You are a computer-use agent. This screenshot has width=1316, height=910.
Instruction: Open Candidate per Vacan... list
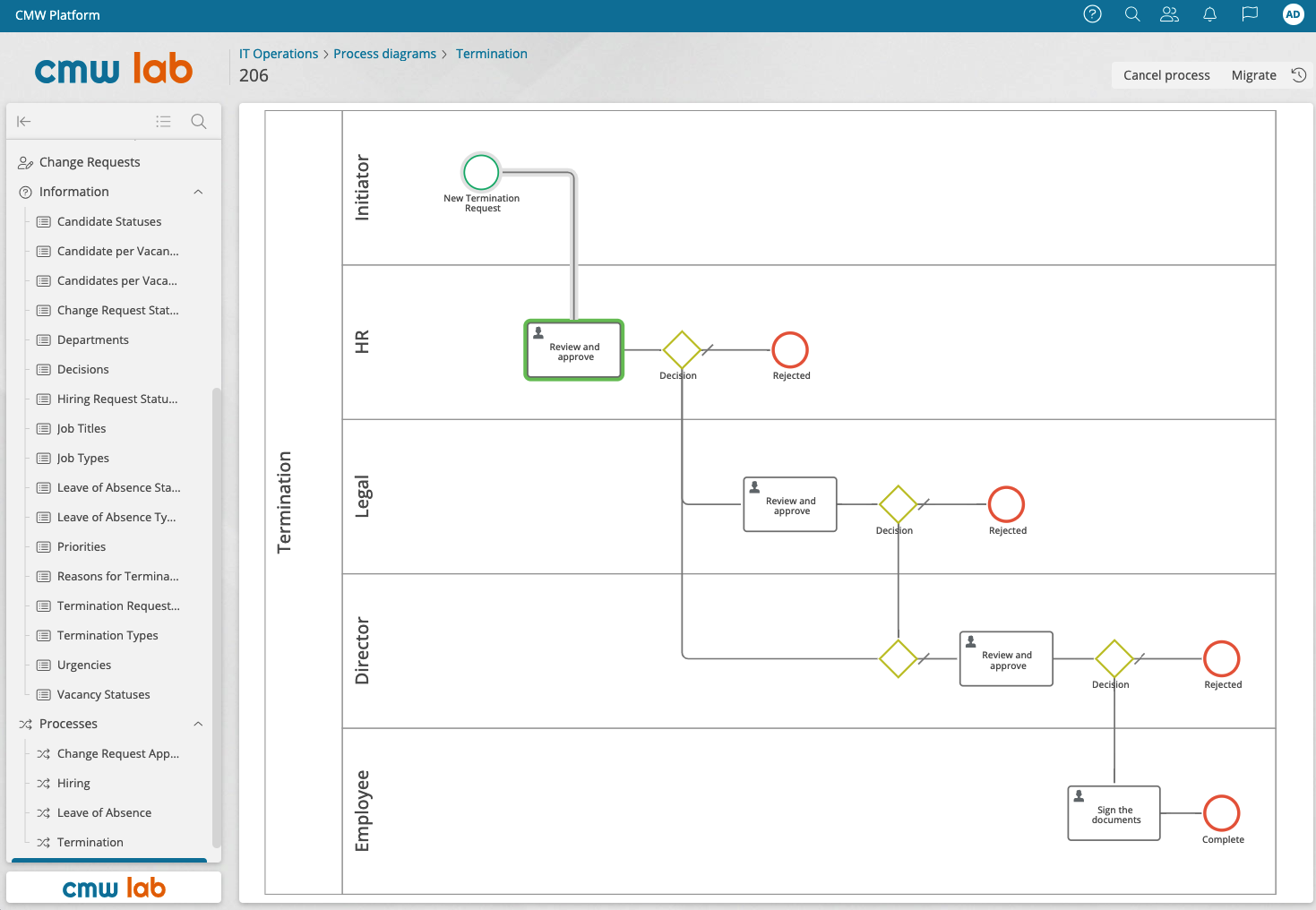[x=118, y=251]
